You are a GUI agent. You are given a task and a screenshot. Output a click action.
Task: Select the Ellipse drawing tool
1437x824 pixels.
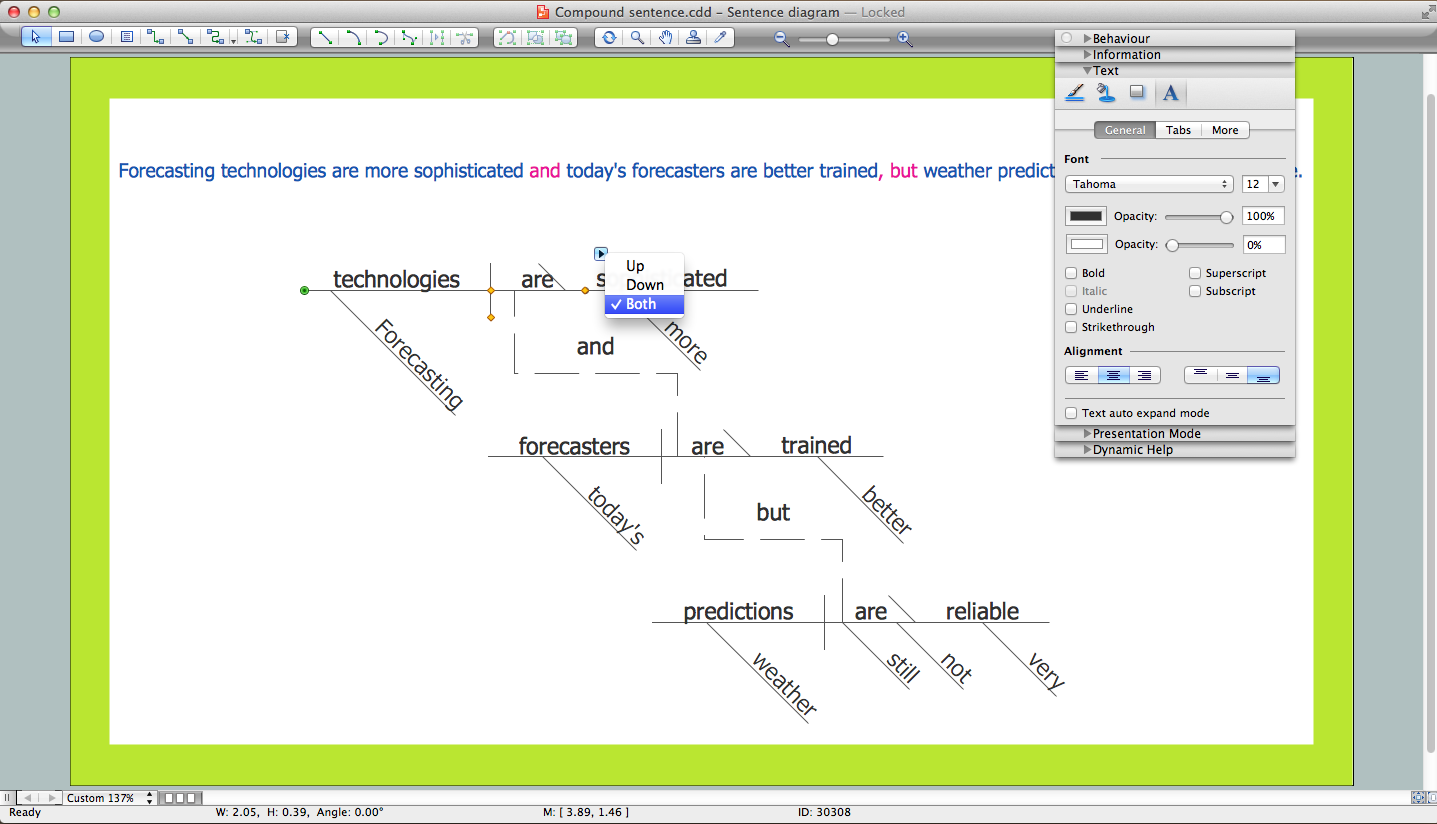[x=95, y=38]
